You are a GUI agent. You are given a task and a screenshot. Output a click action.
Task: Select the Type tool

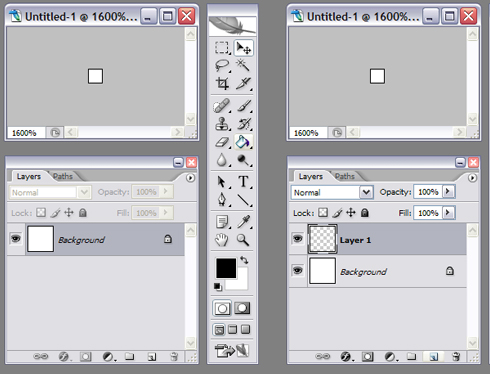click(x=243, y=182)
